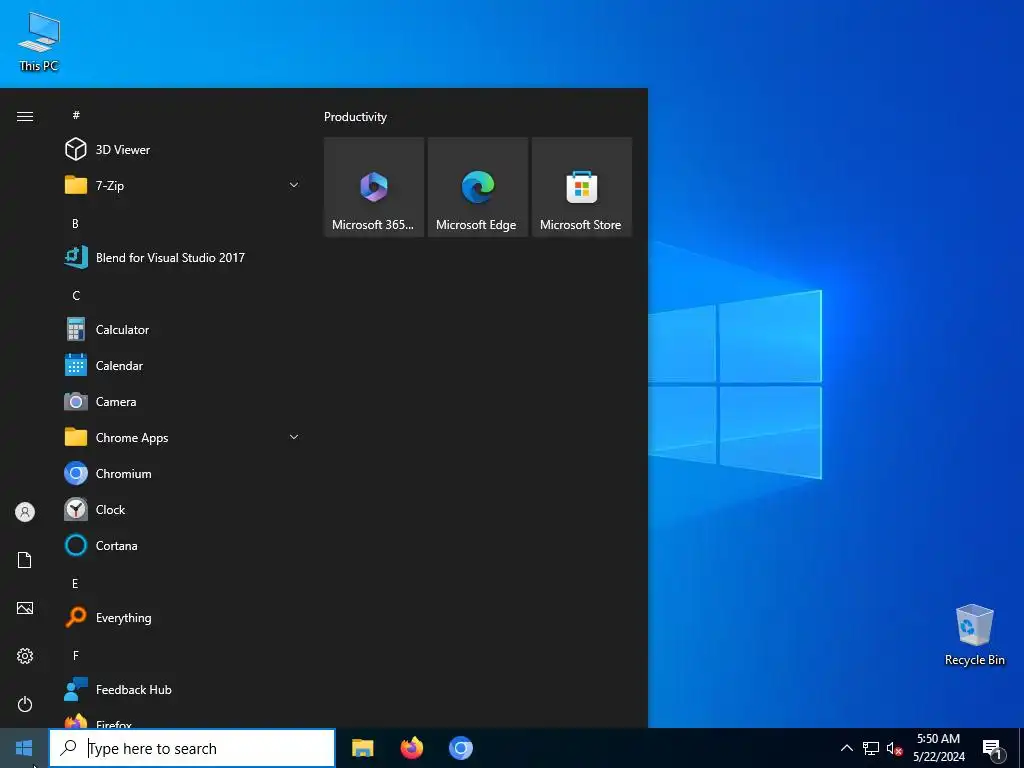Click the Start button
The width and height of the screenshot is (1024, 768).
click(24, 748)
